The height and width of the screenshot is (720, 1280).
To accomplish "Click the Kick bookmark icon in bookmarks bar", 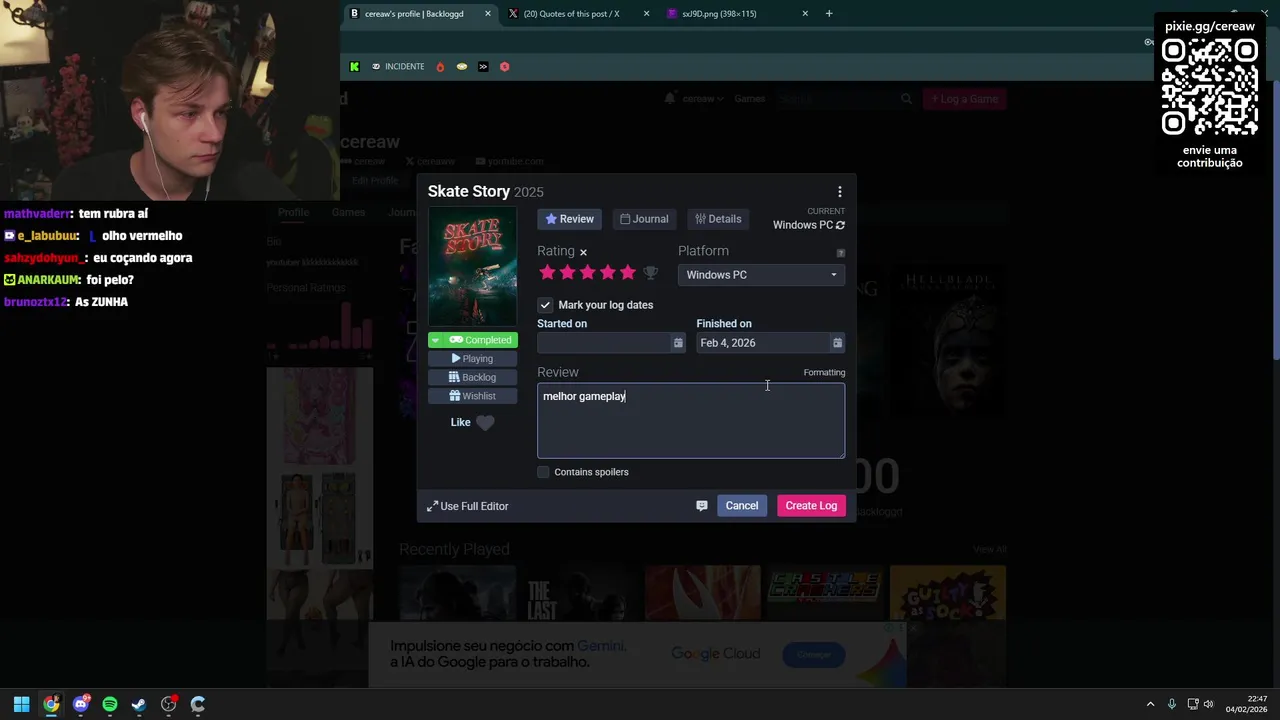I will tap(354, 67).
